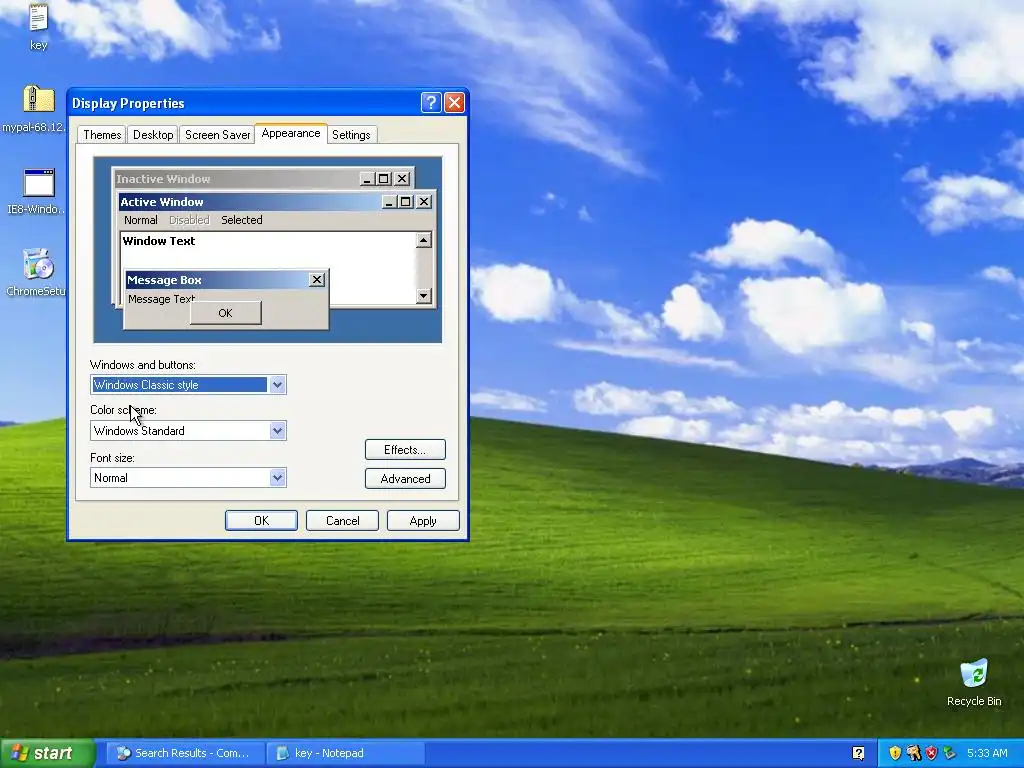Image resolution: width=1024 pixels, height=768 pixels.
Task: Click the Advanced button
Action: click(x=405, y=479)
